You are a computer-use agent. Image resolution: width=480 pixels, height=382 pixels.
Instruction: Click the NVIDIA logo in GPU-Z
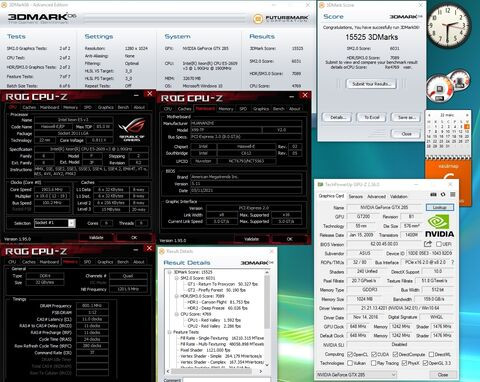[x=439, y=227]
